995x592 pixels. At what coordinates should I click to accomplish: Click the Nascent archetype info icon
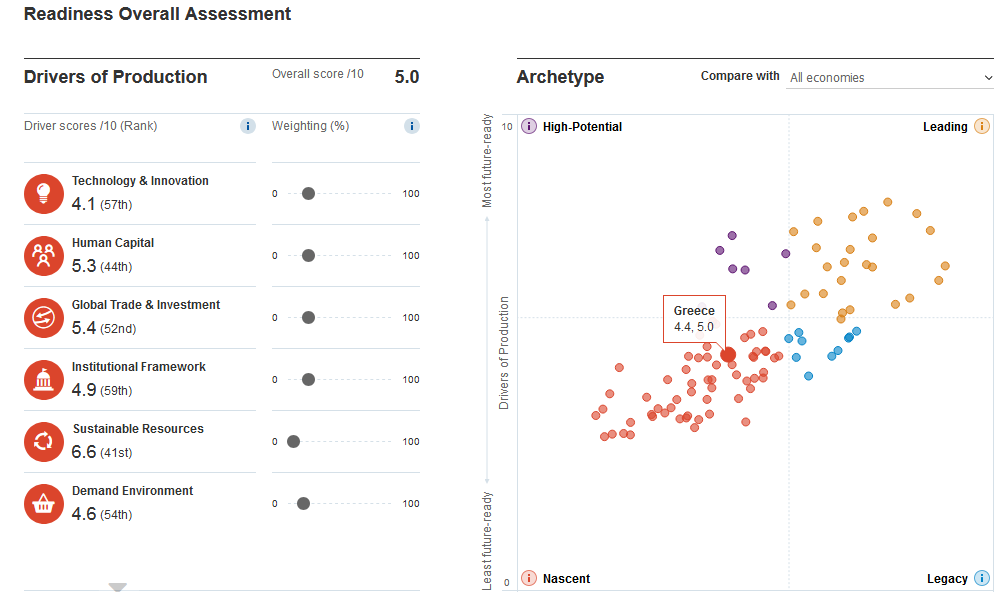point(529,578)
